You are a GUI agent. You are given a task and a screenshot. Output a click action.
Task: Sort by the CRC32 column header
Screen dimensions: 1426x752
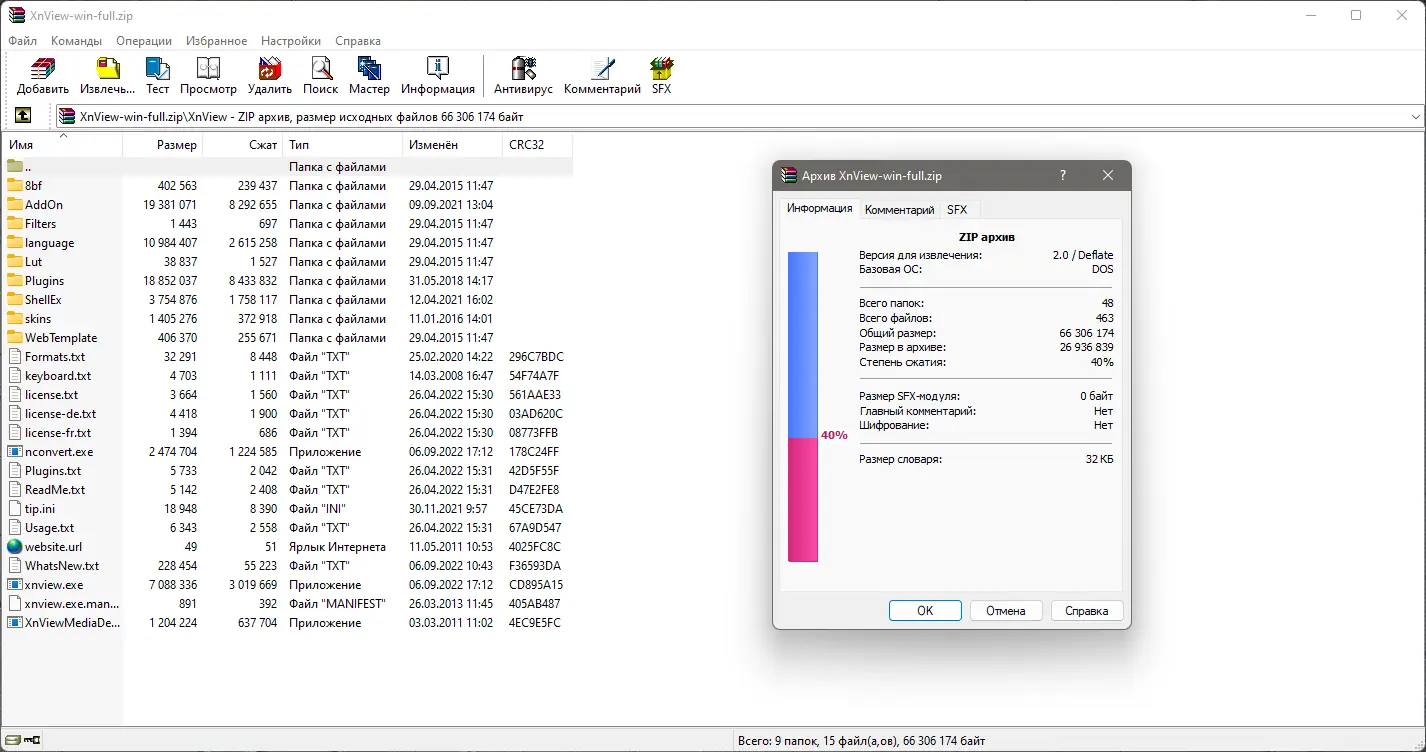tap(538, 145)
